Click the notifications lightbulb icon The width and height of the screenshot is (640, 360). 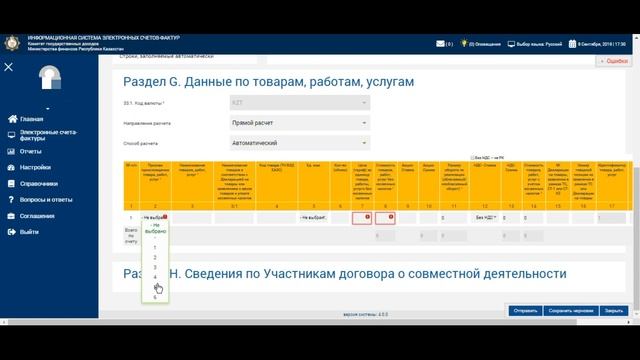coord(464,43)
